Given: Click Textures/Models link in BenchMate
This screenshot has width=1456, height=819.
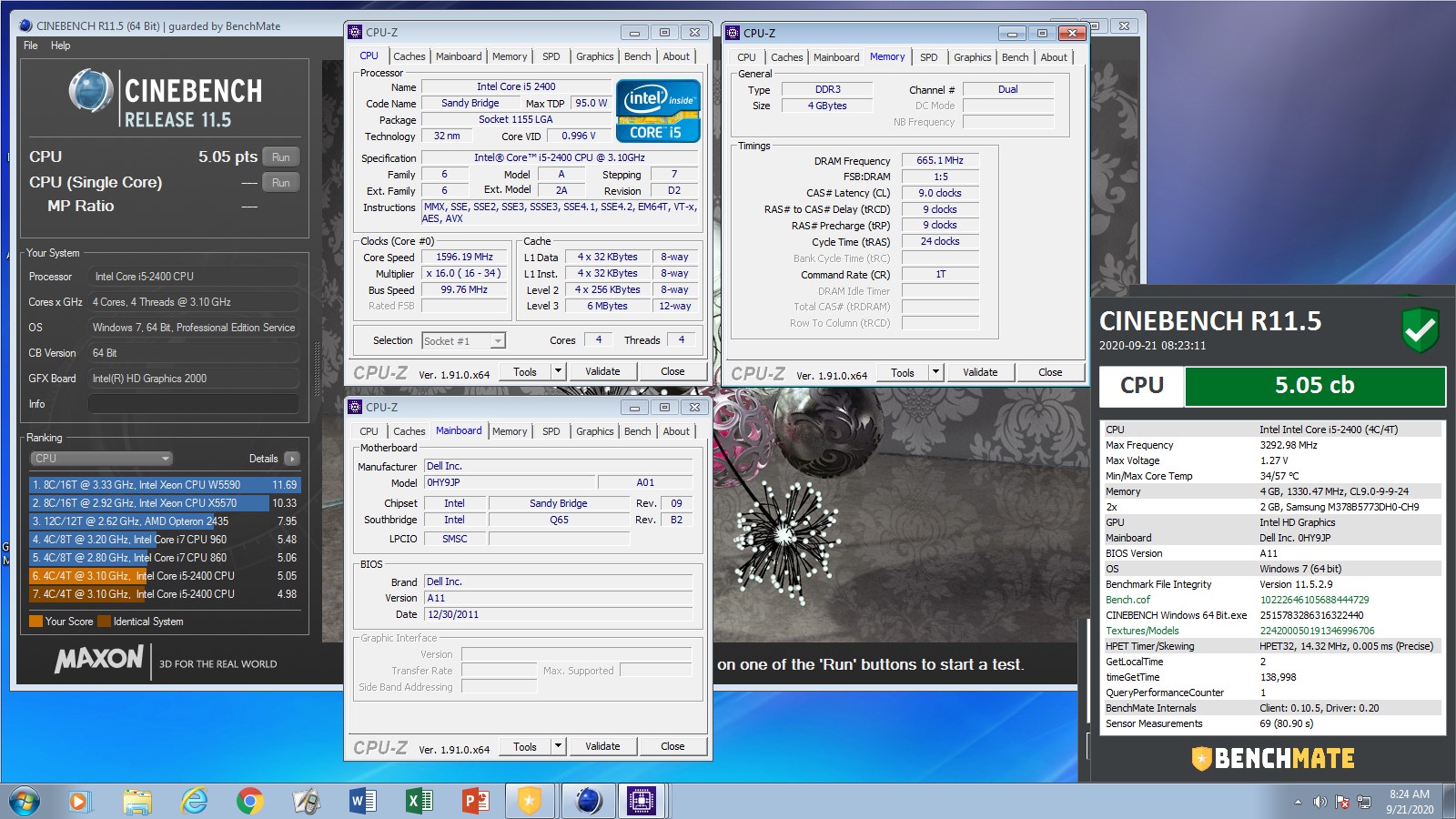Looking at the screenshot, I should point(1142,631).
